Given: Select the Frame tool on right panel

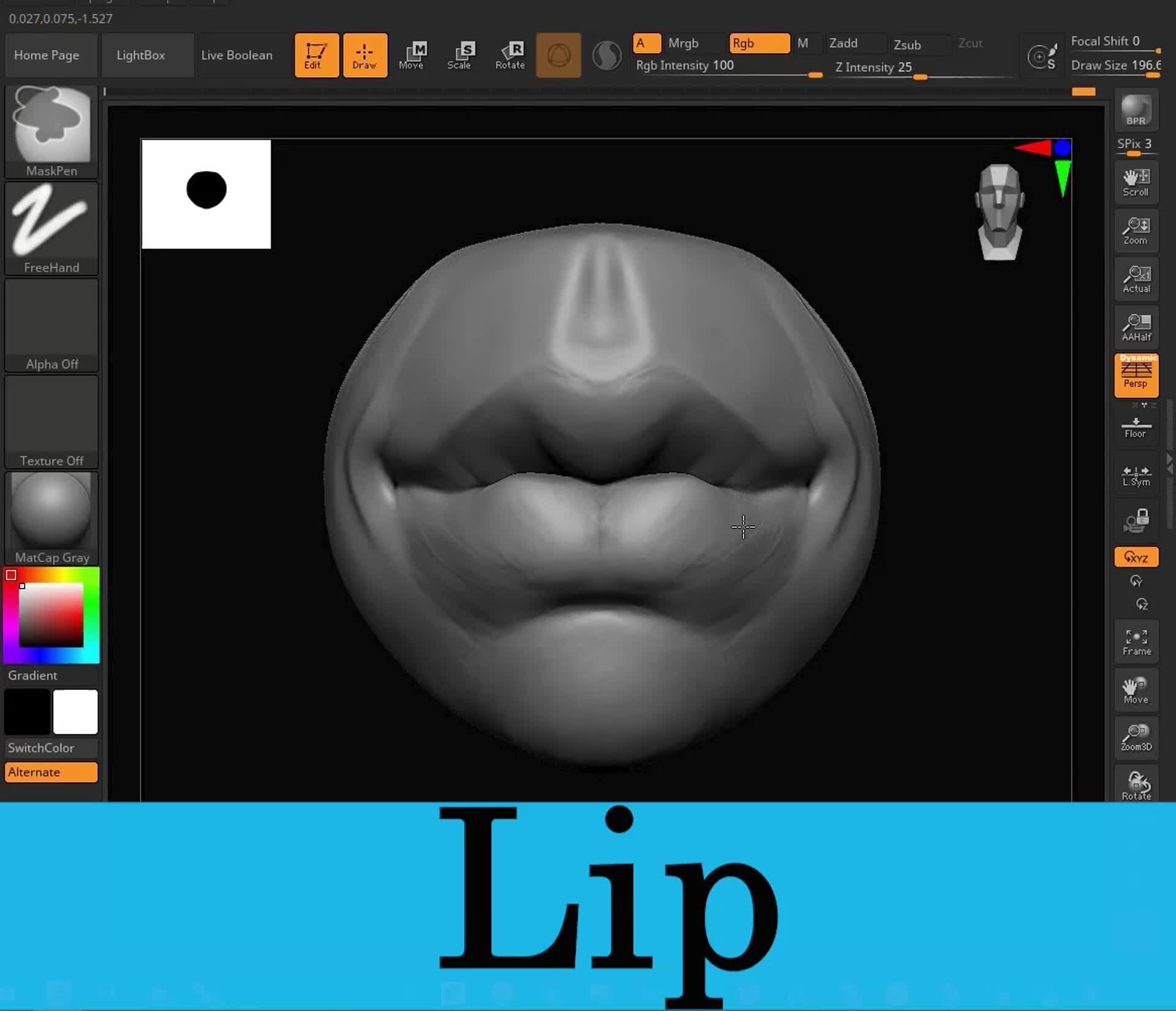Looking at the screenshot, I should (1136, 641).
